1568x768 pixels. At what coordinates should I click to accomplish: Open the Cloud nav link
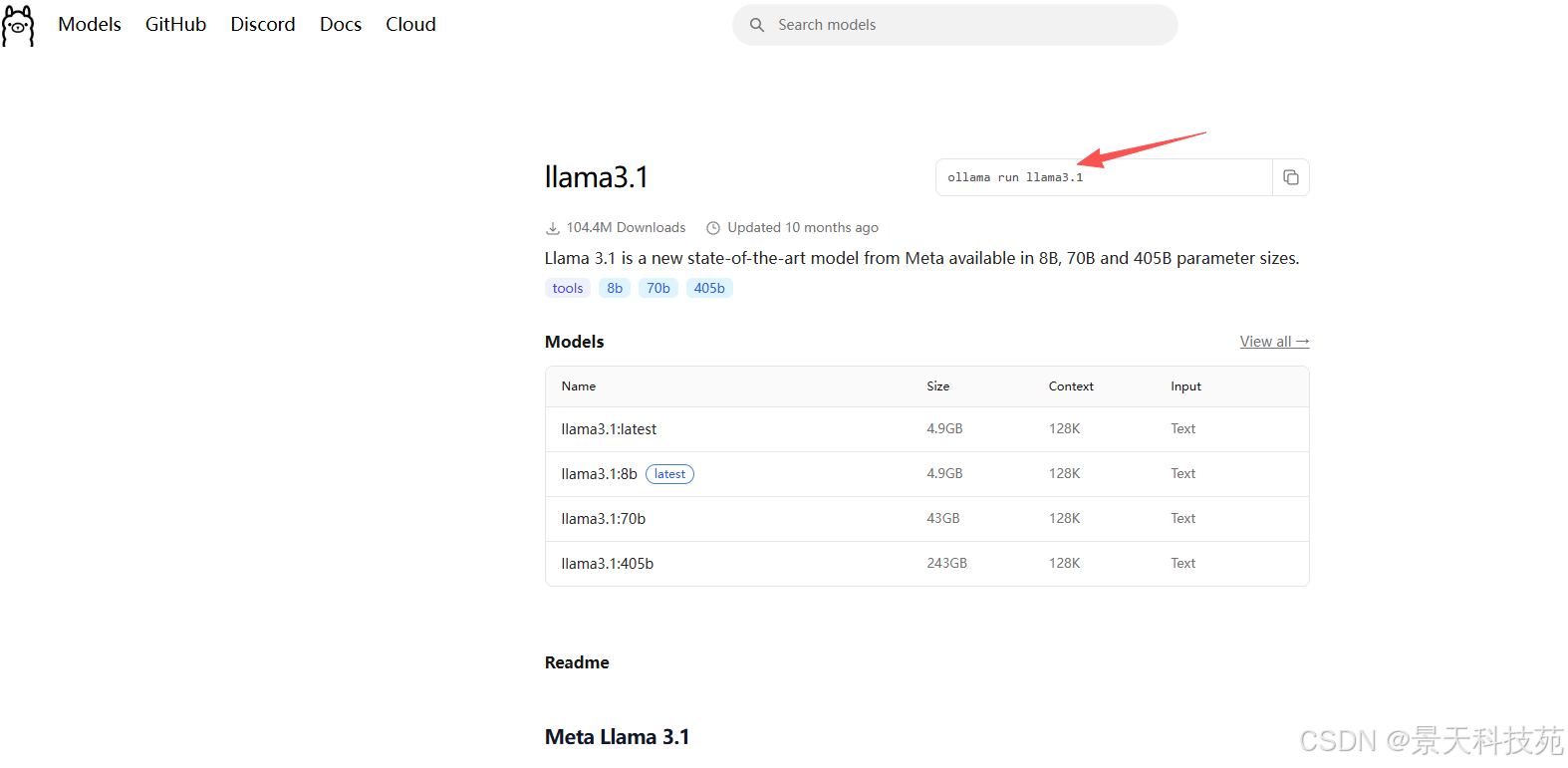(410, 24)
